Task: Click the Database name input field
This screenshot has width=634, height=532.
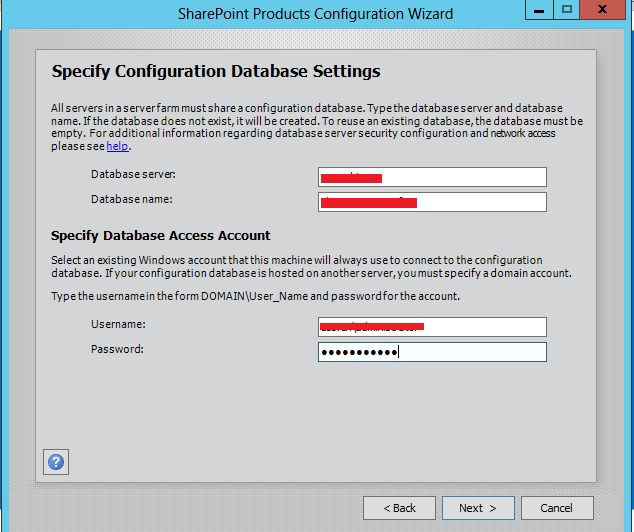Action: [x=432, y=202]
